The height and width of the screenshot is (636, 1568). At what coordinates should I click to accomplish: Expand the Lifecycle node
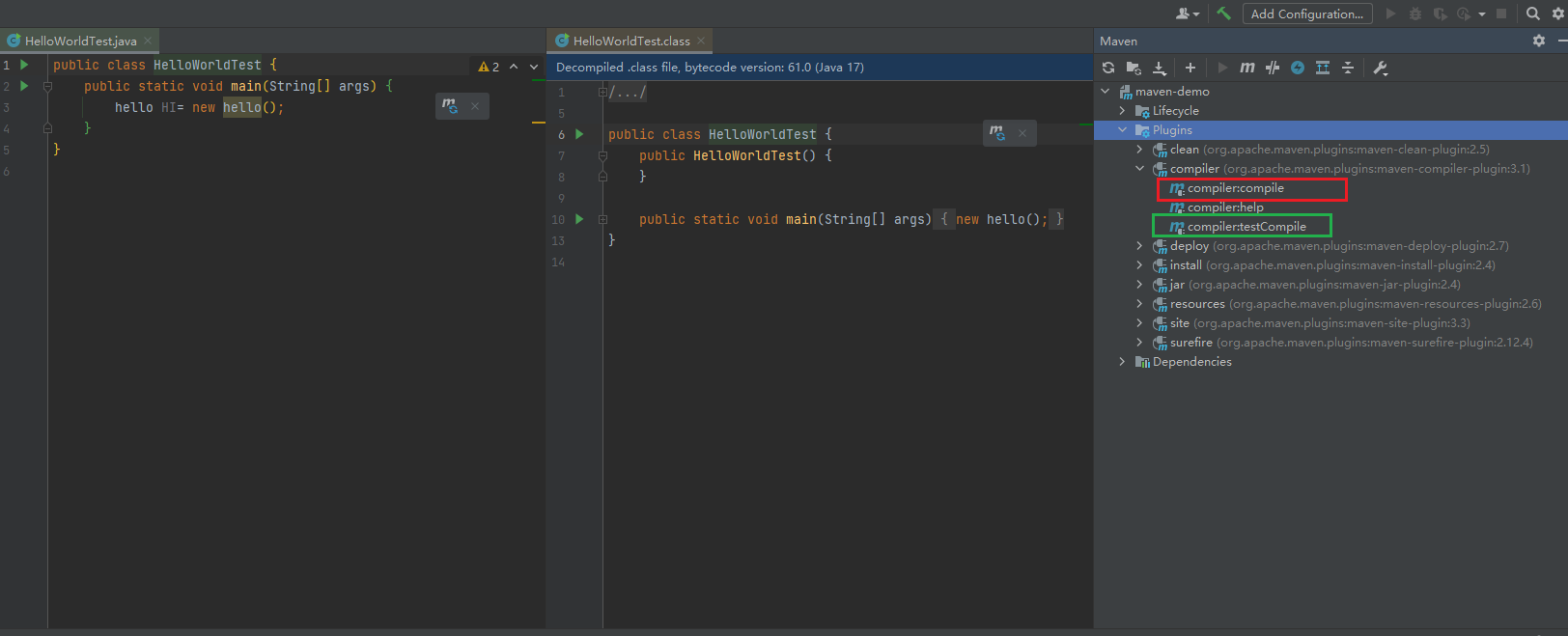pyautogui.click(x=1122, y=111)
